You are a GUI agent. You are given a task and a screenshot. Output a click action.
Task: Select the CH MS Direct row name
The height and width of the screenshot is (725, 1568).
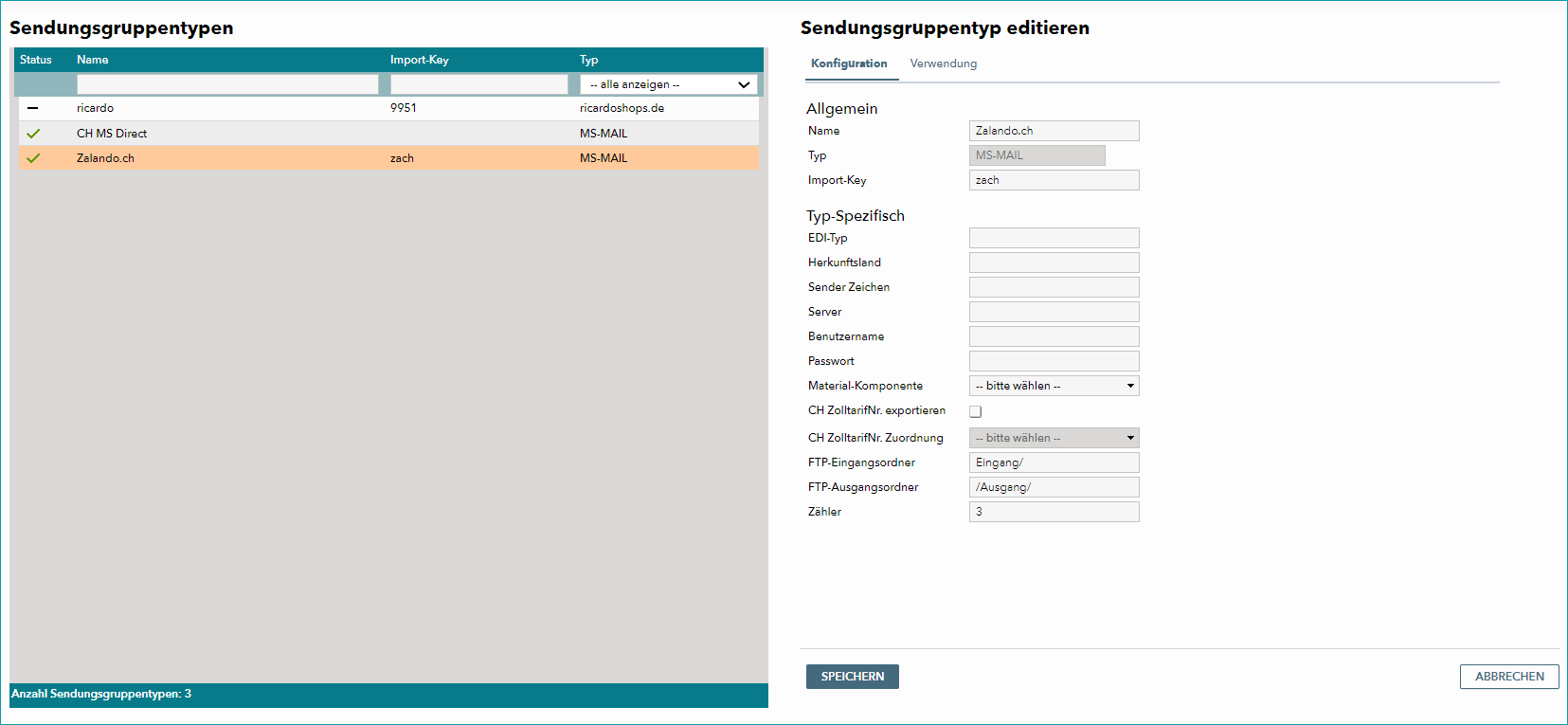tap(112, 134)
